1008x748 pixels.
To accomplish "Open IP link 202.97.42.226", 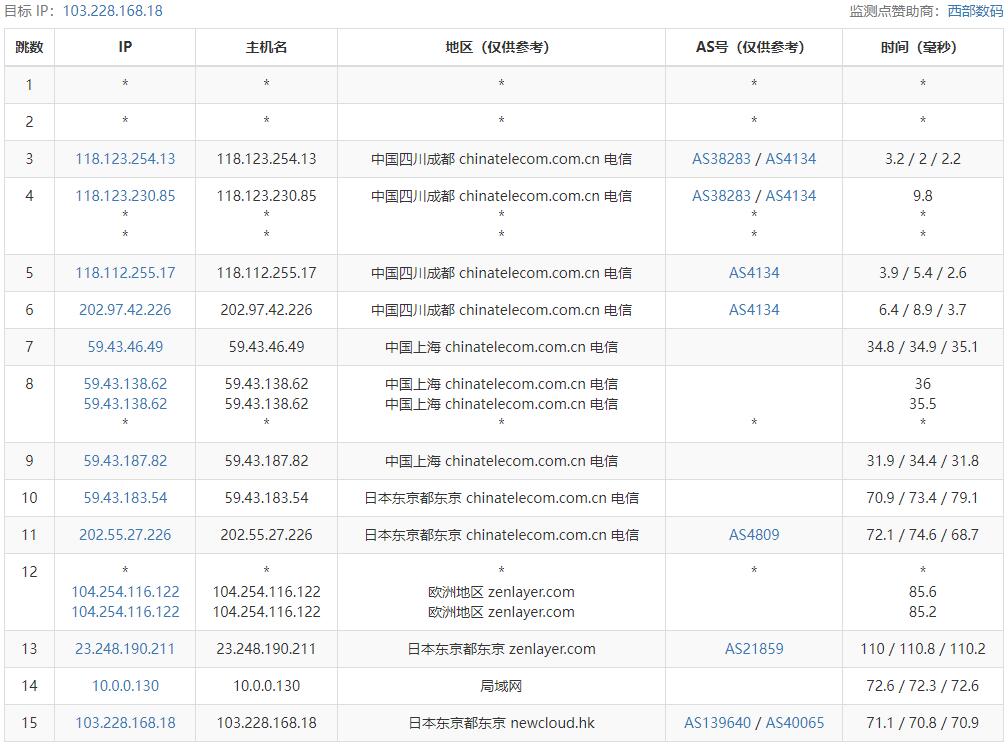I will tap(125, 310).
